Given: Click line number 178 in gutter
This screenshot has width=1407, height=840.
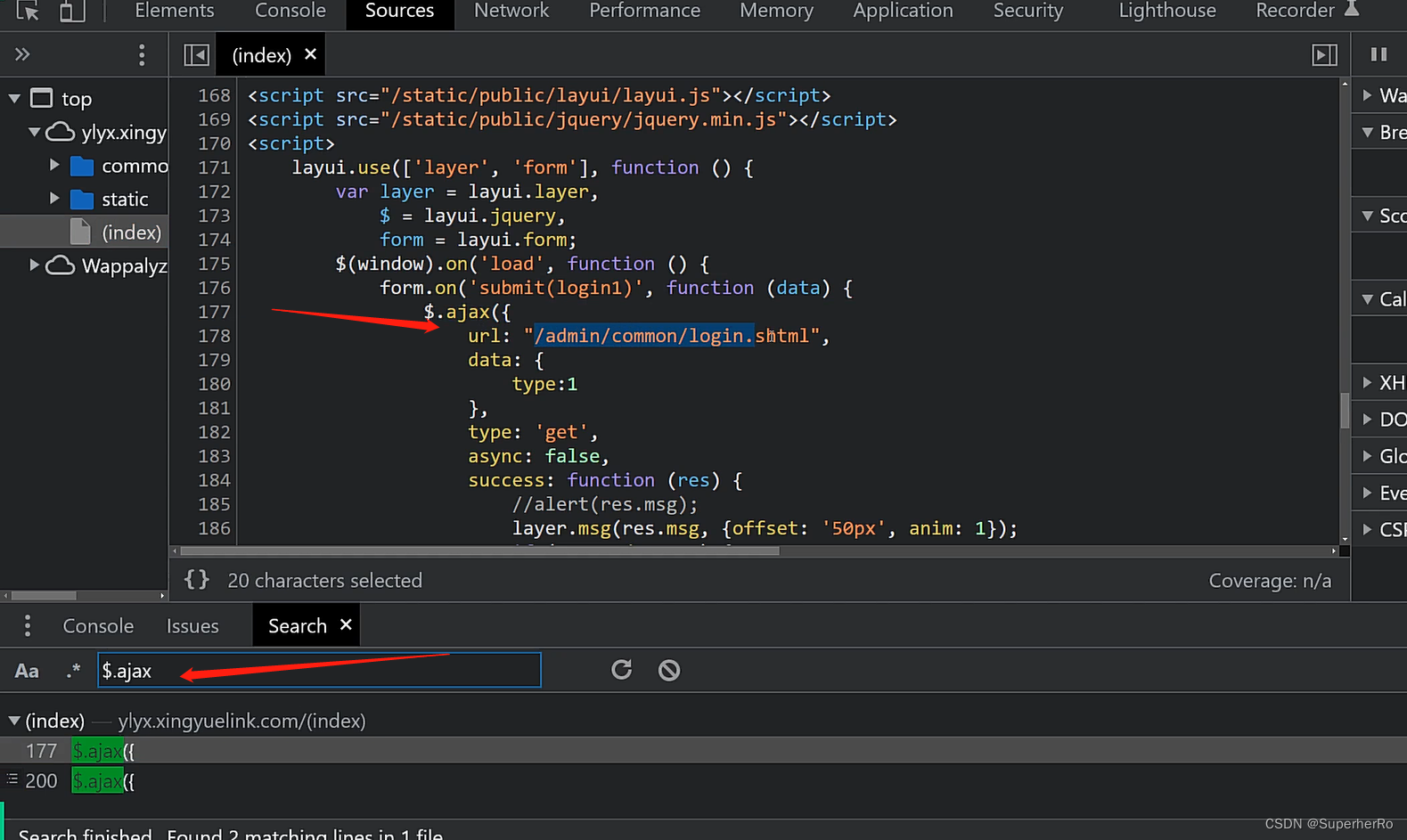Looking at the screenshot, I should 214,336.
